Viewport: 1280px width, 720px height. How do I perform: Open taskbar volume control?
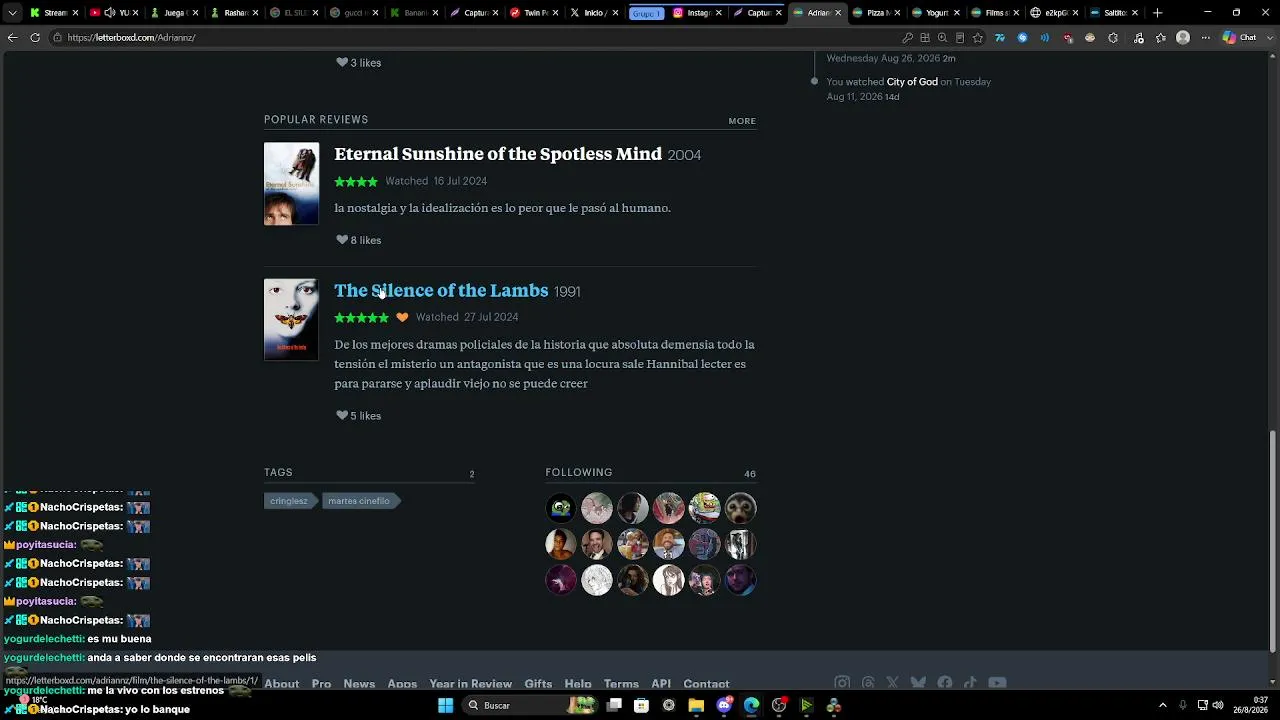(1218, 705)
